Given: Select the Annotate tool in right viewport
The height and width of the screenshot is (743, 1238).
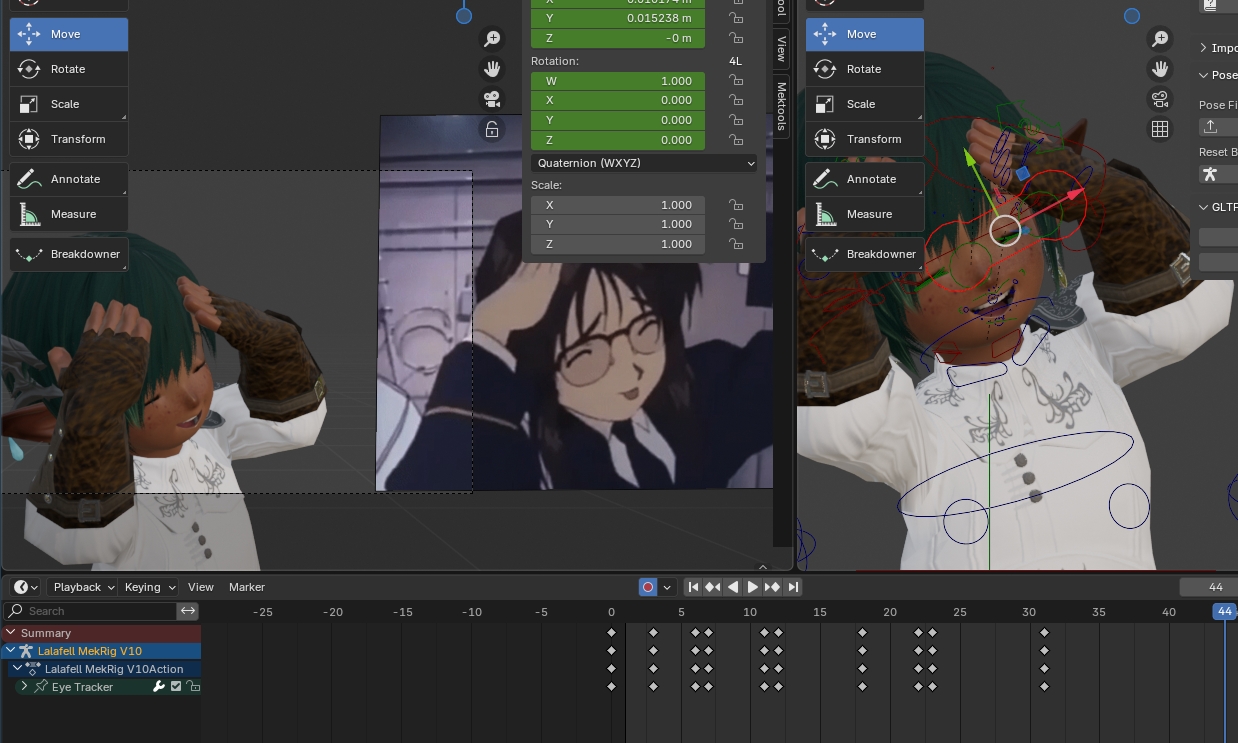Looking at the screenshot, I should (x=864, y=179).
